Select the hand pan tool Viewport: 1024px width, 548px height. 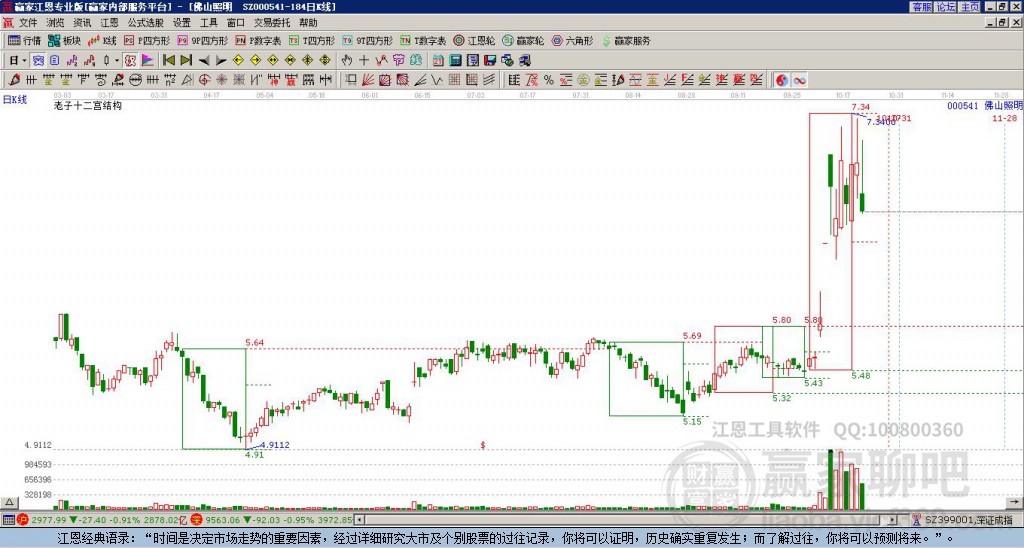tap(347, 60)
